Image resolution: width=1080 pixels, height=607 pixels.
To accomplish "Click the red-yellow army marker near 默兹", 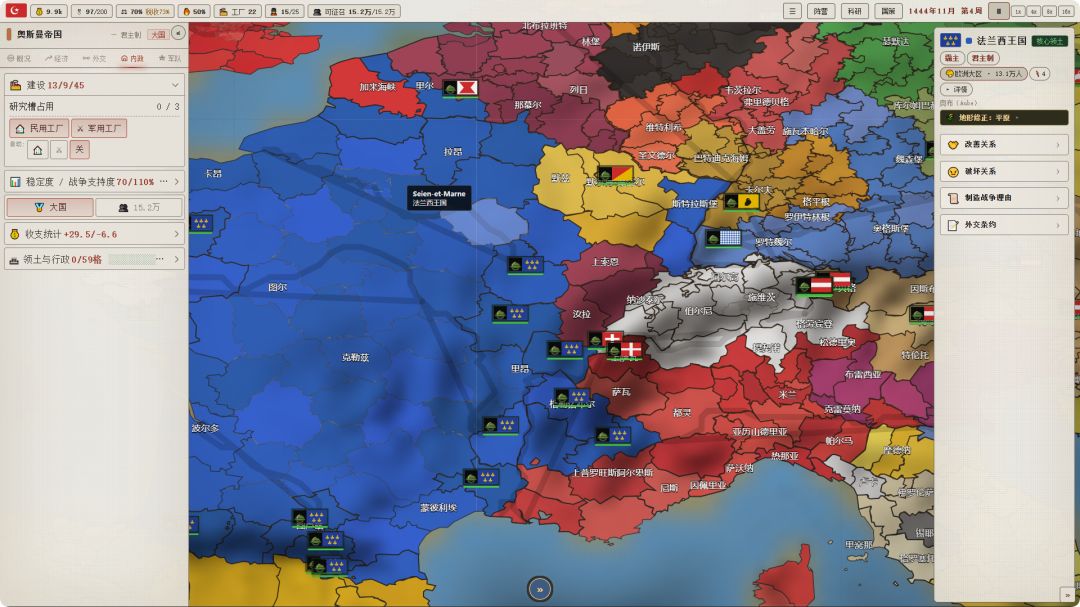I will click(615, 174).
